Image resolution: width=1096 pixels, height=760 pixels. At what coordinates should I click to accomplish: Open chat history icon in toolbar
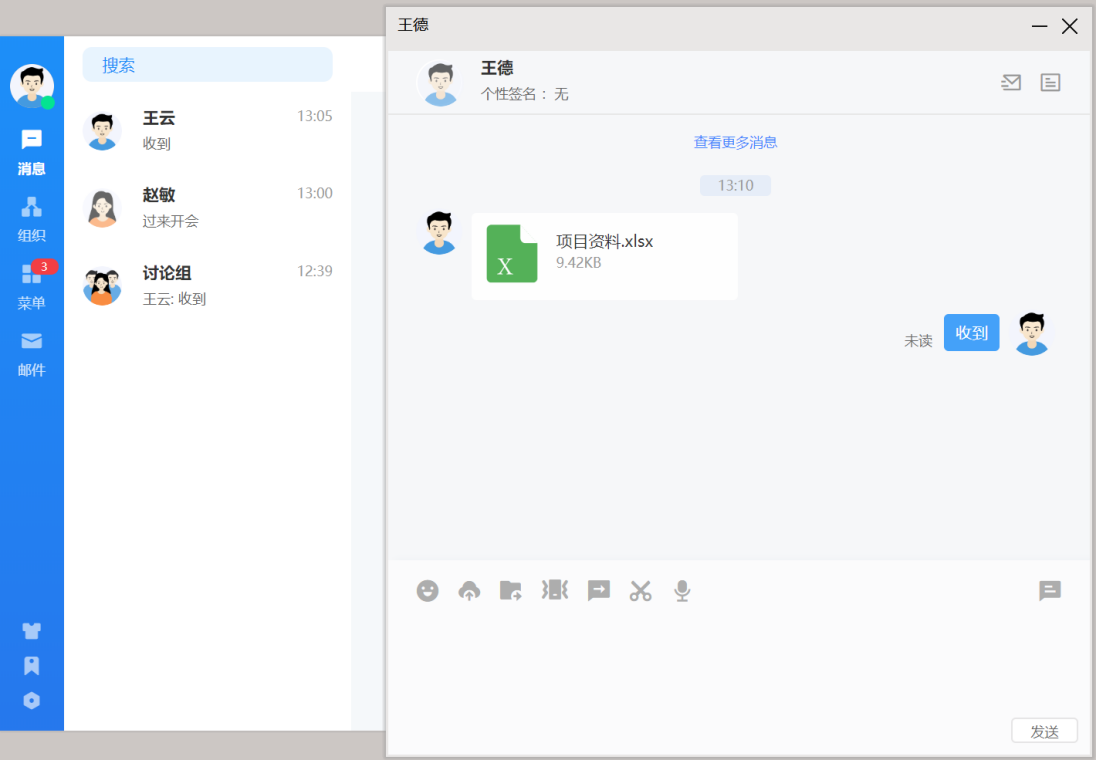click(1049, 591)
